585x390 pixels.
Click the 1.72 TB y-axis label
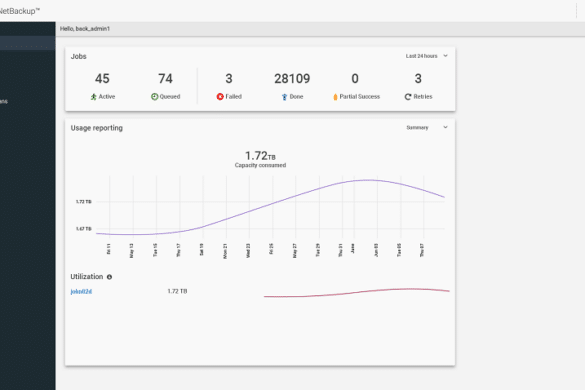point(84,202)
